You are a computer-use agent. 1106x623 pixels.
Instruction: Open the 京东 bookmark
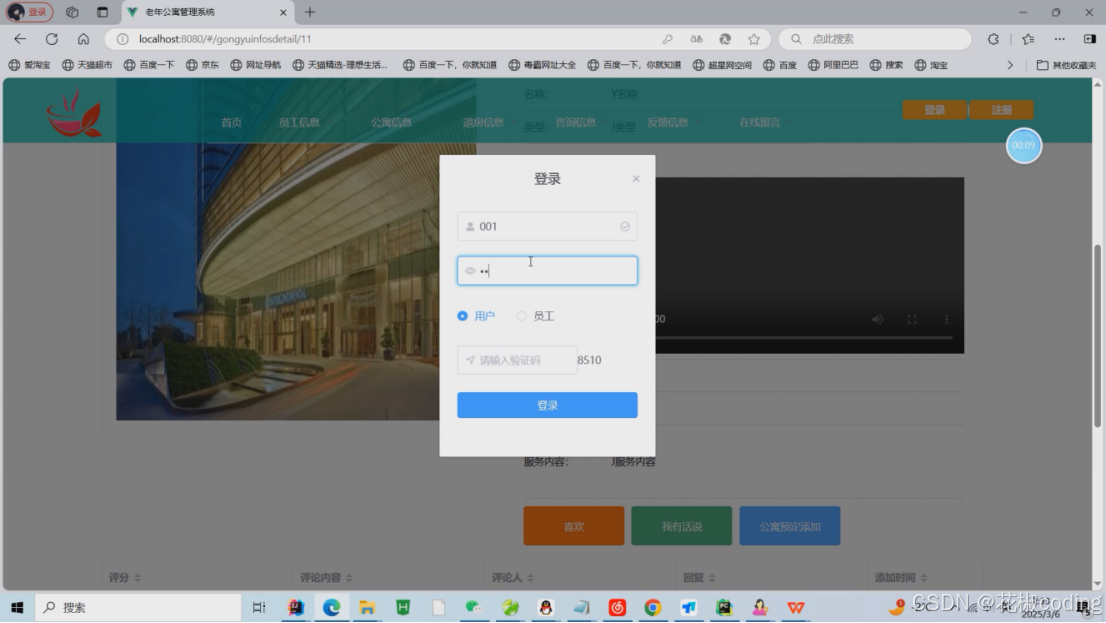(x=202, y=65)
